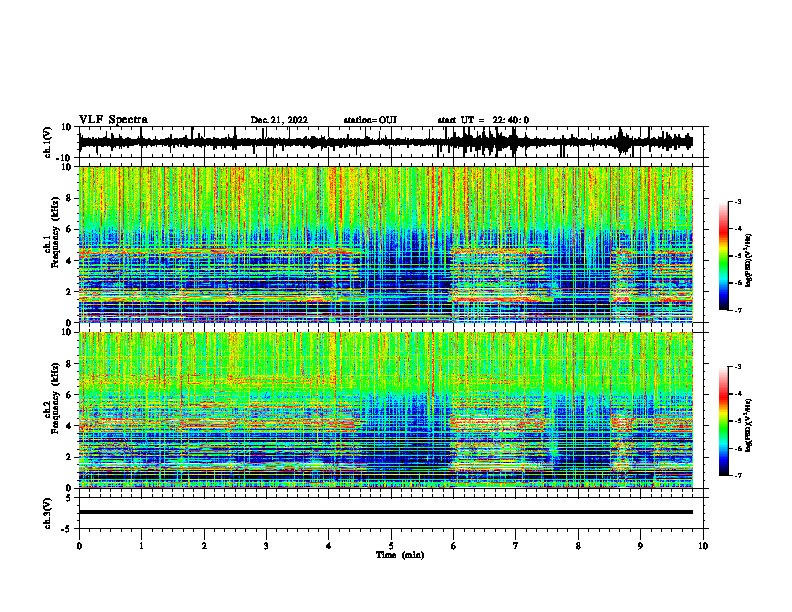
Task: Click the "6" kHz tick on ch.2 frequency axis
Action: point(69,395)
